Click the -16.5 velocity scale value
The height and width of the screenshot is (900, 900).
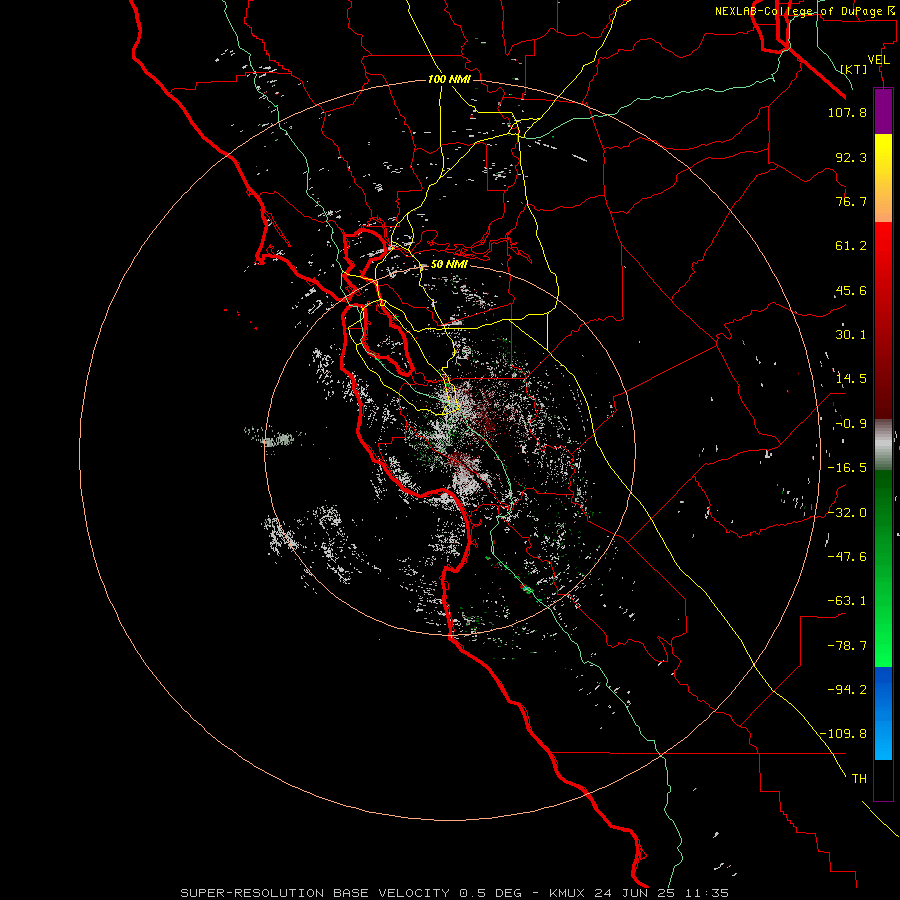click(847, 468)
